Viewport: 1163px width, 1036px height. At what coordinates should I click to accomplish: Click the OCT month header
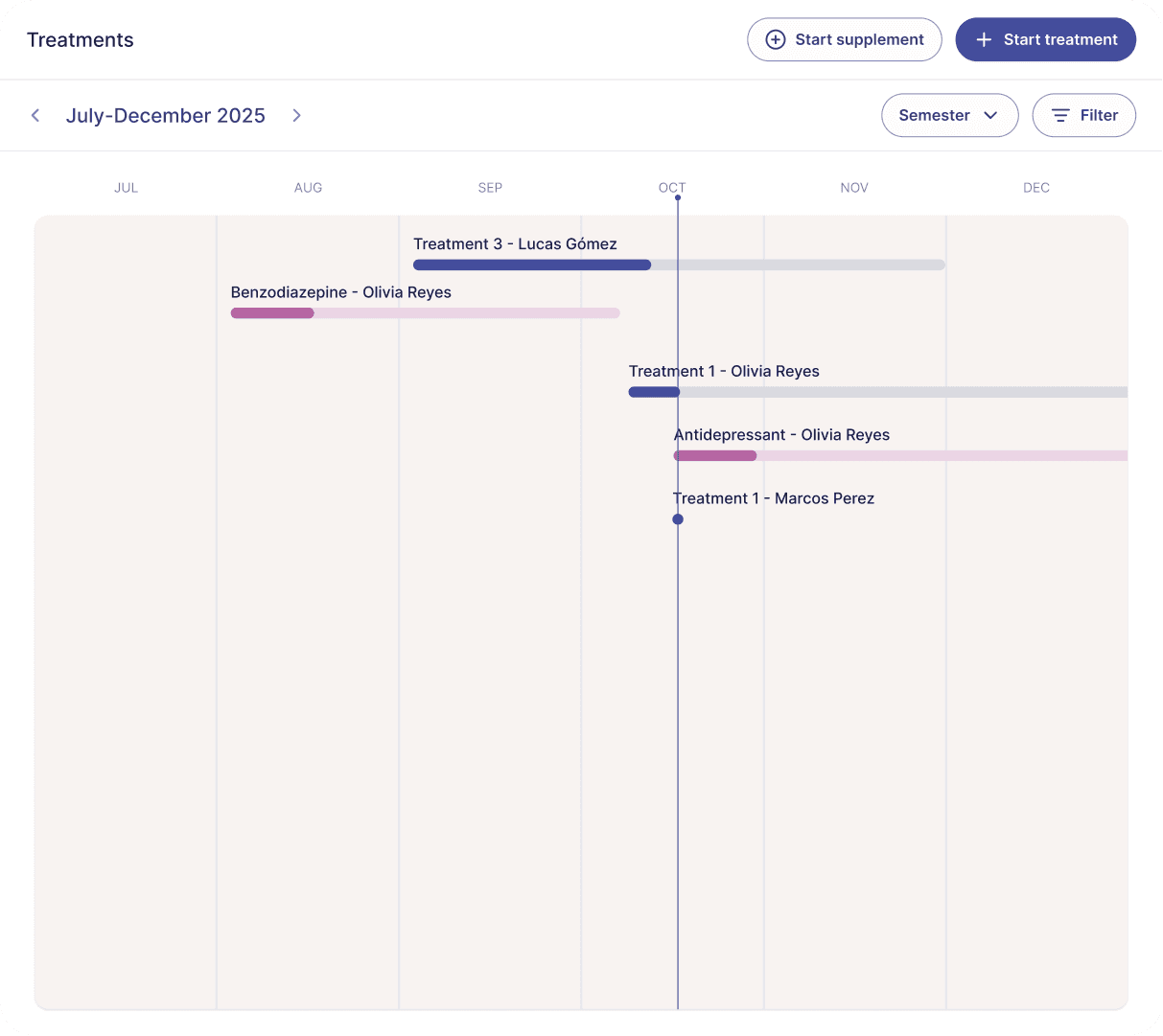tap(672, 188)
